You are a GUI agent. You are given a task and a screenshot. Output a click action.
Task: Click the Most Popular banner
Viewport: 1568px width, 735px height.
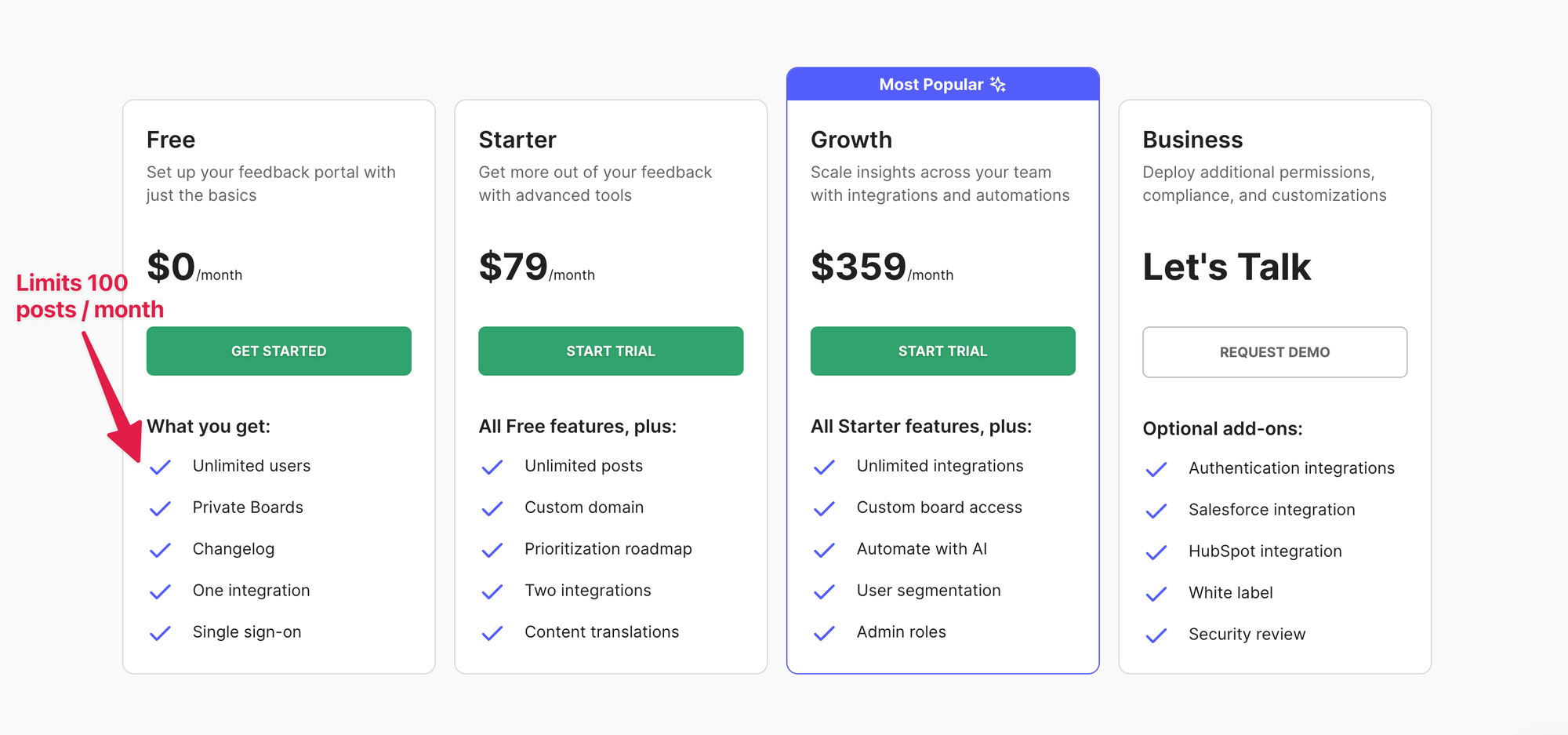click(x=942, y=84)
